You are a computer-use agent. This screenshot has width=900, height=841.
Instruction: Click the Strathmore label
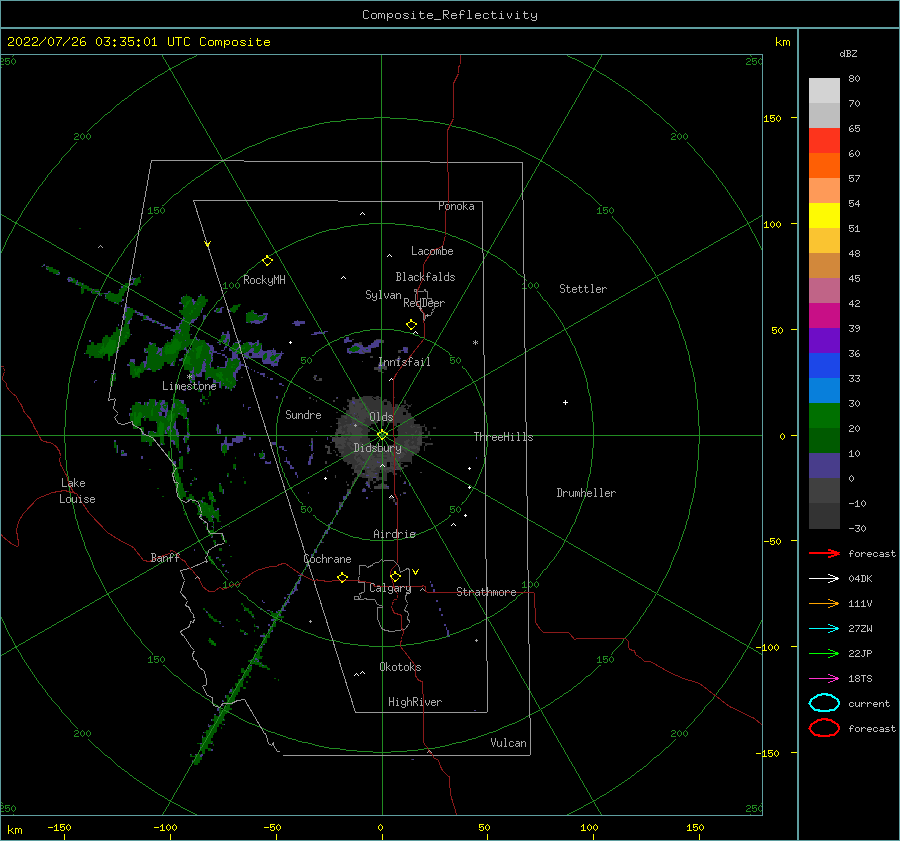[486, 592]
